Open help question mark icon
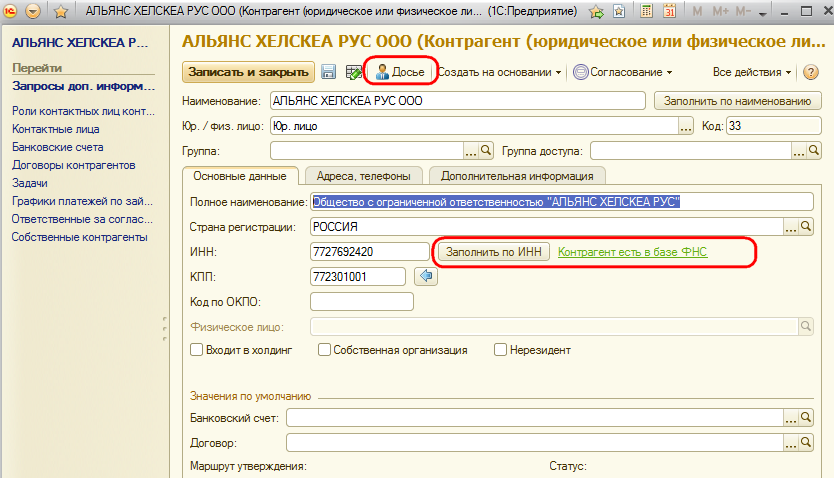The height and width of the screenshot is (478, 834). 811,72
